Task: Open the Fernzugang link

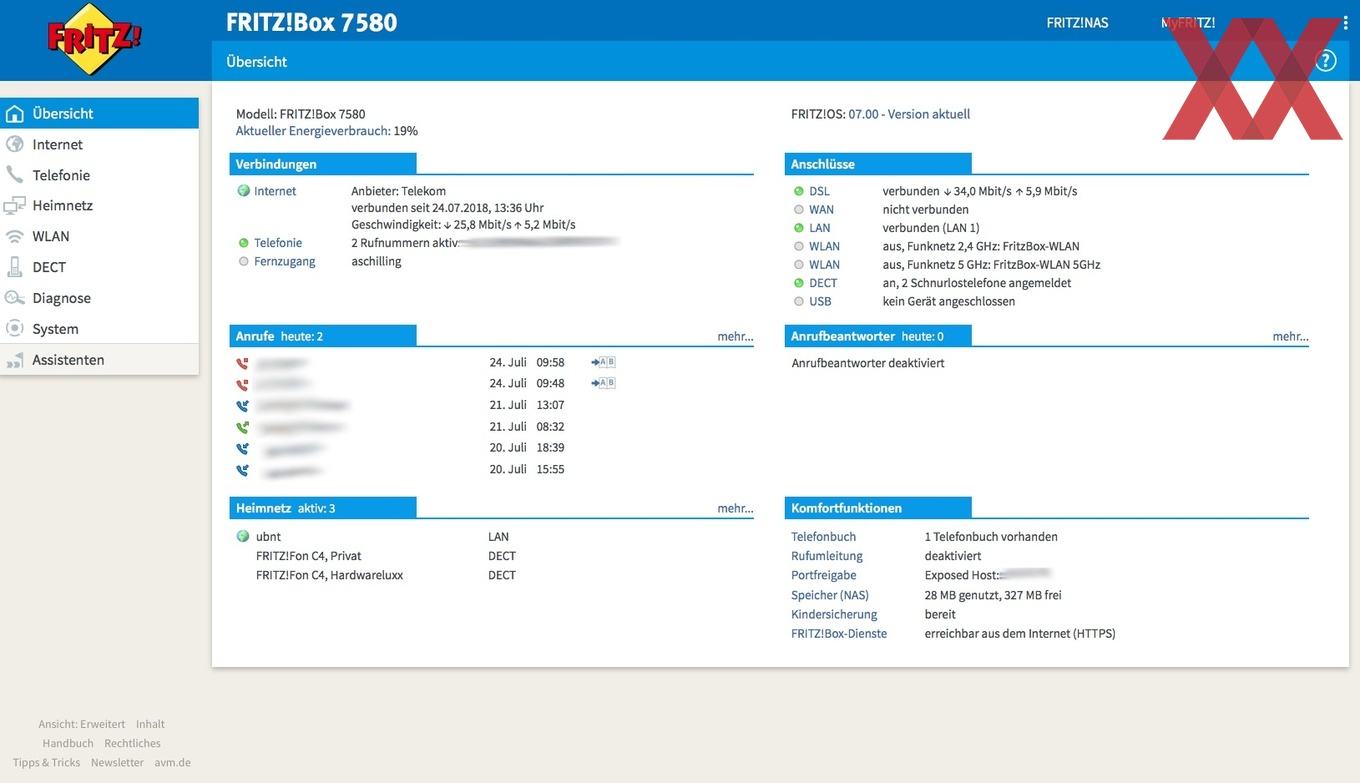Action: (x=284, y=261)
